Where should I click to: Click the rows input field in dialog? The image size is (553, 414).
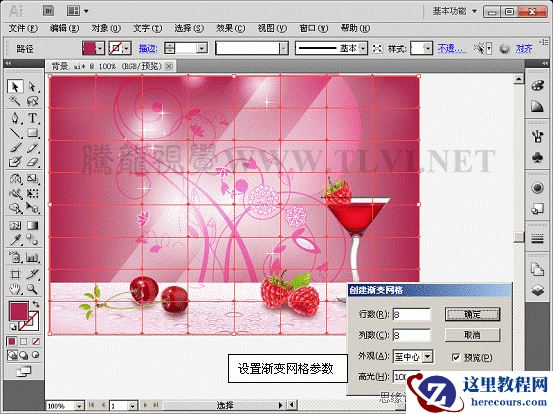coord(411,314)
